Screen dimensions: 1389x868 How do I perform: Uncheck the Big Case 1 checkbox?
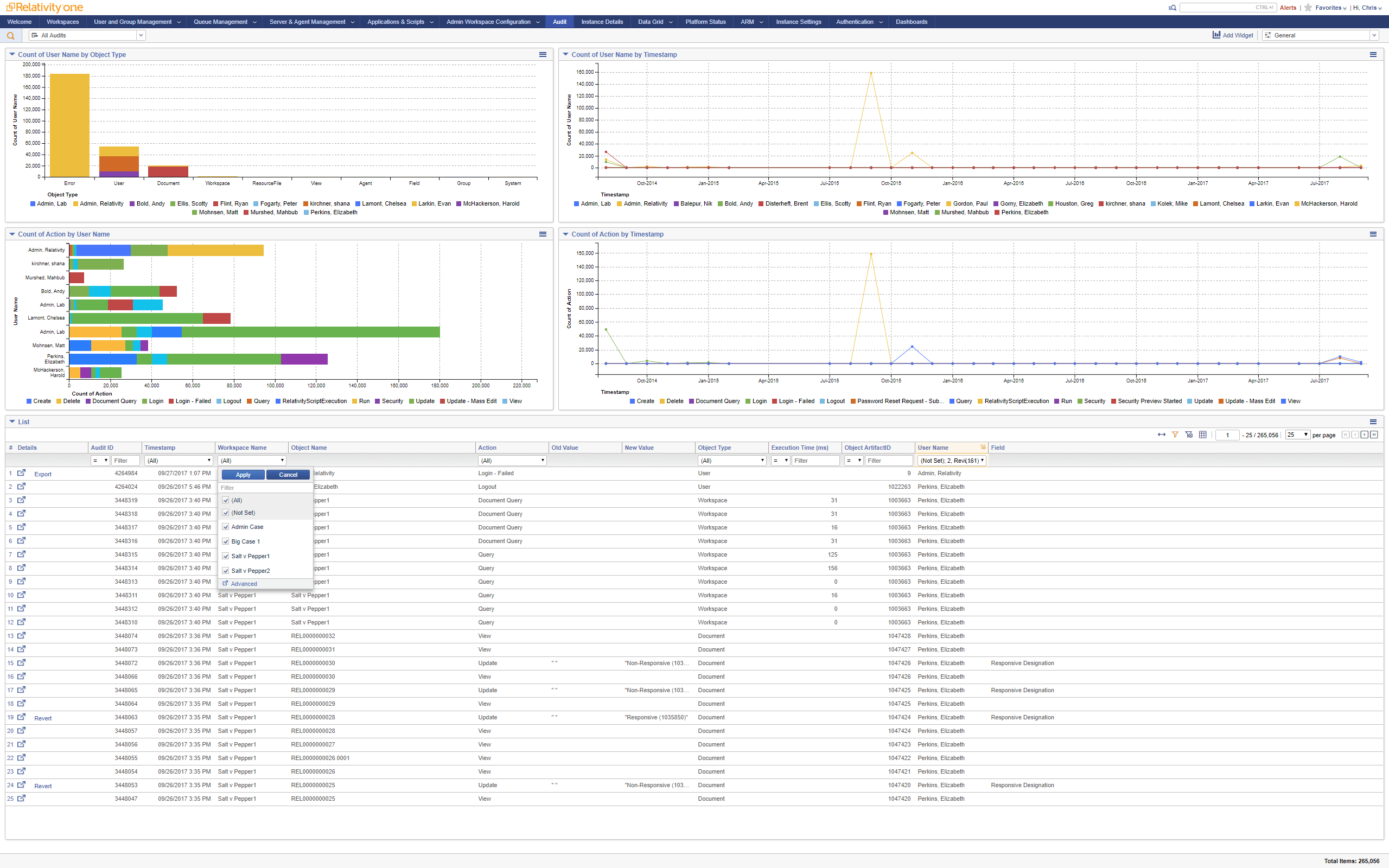tap(226, 541)
